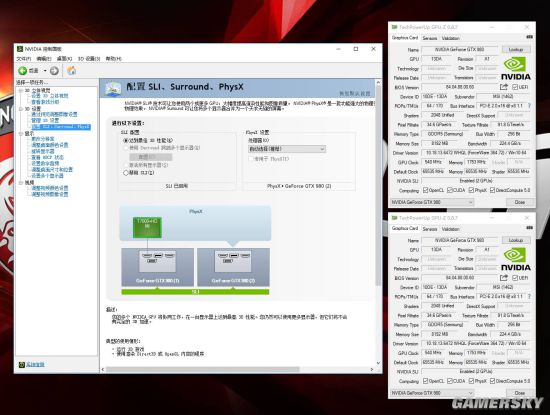Click the green Back arrow icon
The image size is (550, 415).
click(23, 71)
